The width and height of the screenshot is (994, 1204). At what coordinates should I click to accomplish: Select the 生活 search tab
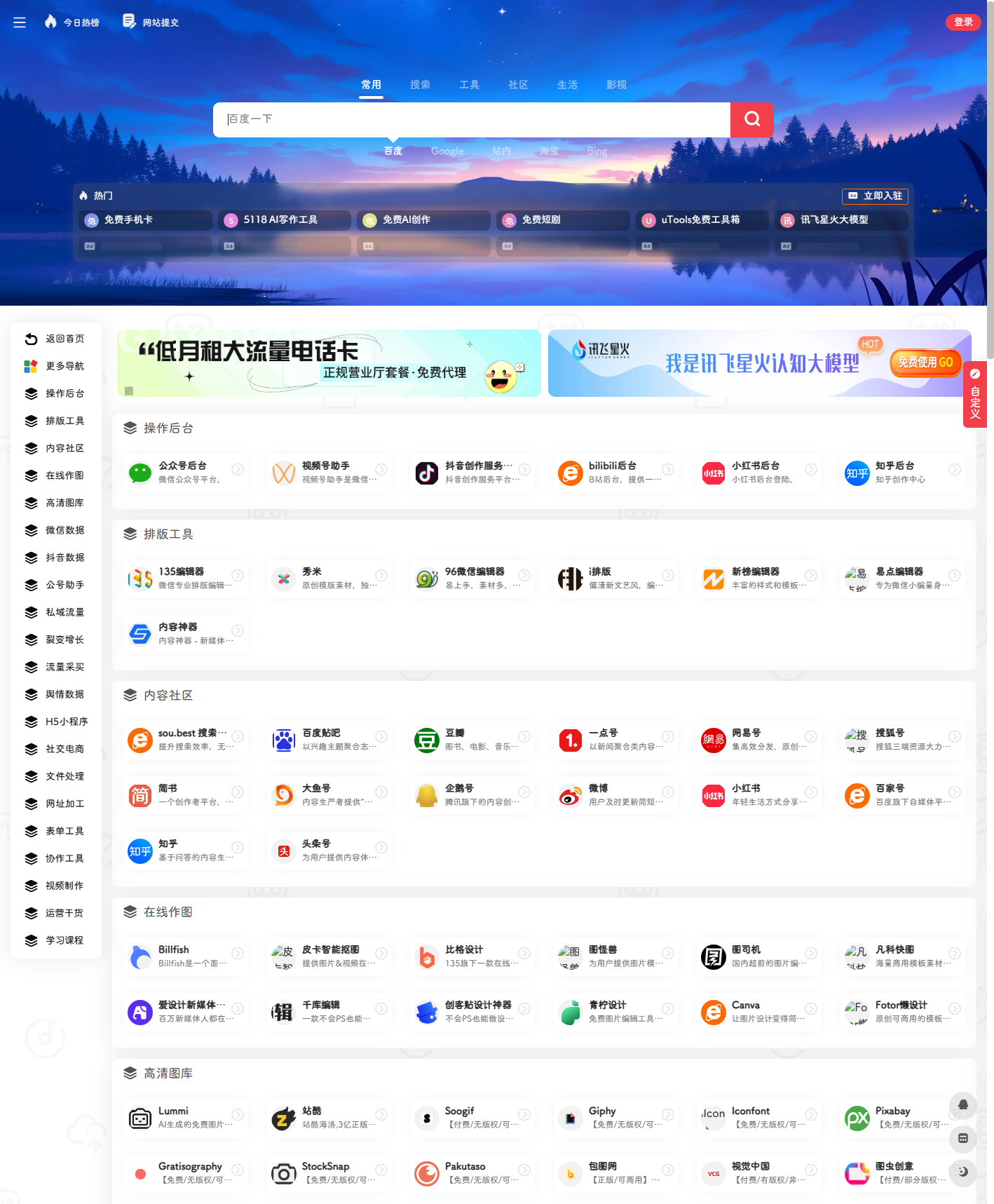point(567,85)
